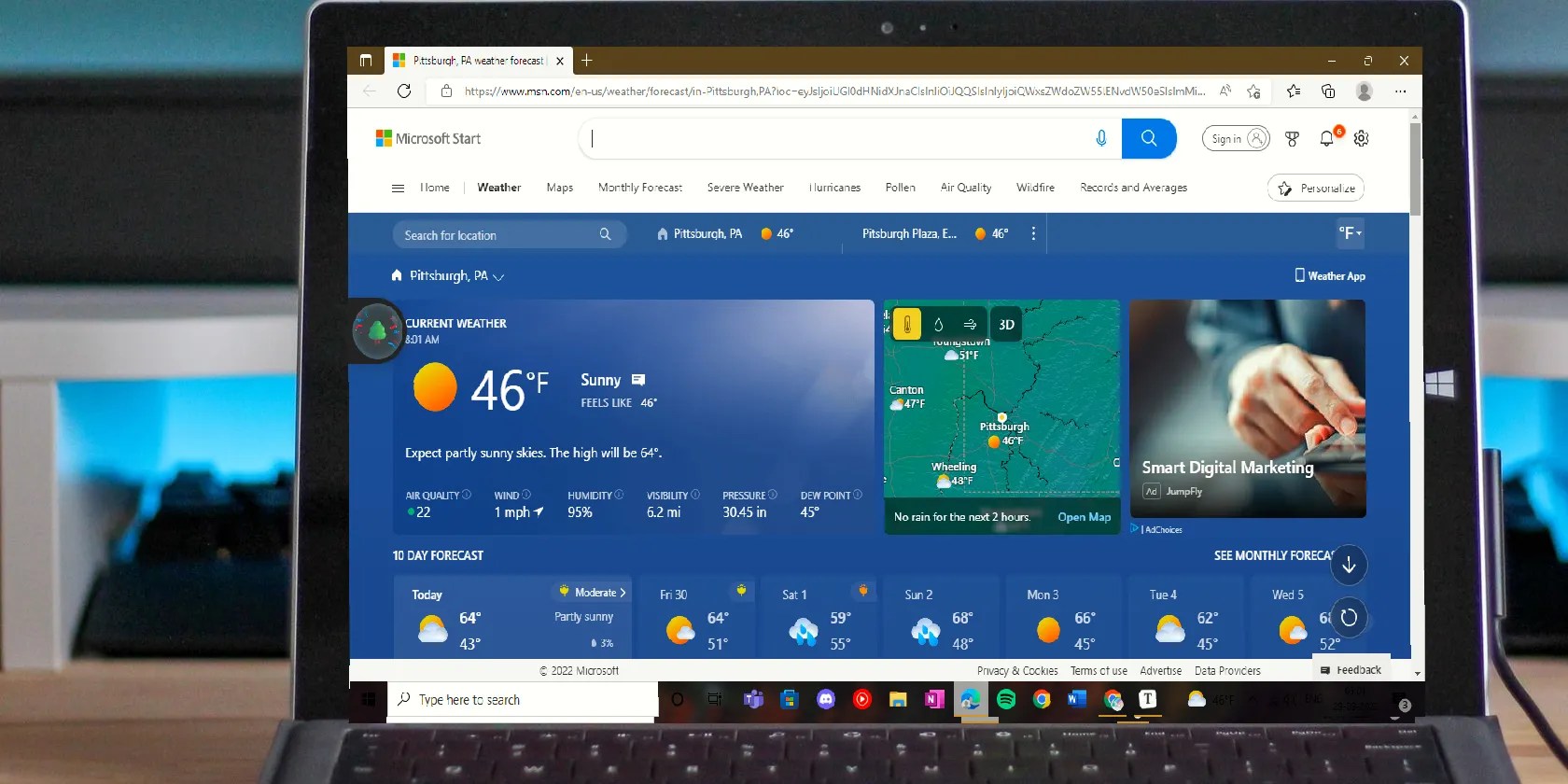This screenshot has width=1568, height=784.
Task: Open the rewards trophy icon
Action: coord(1293,138)
